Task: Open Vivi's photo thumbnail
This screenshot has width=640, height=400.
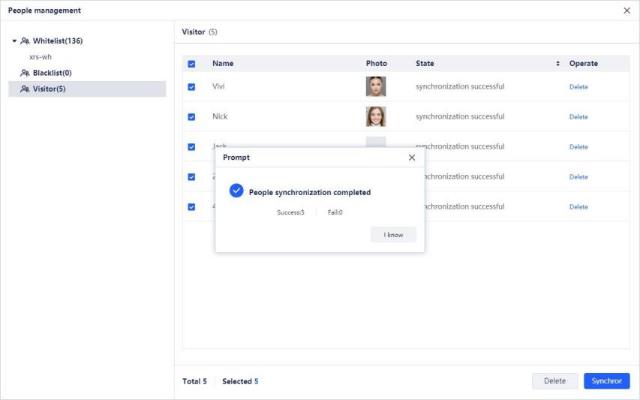Action: (x=376, y=86)
